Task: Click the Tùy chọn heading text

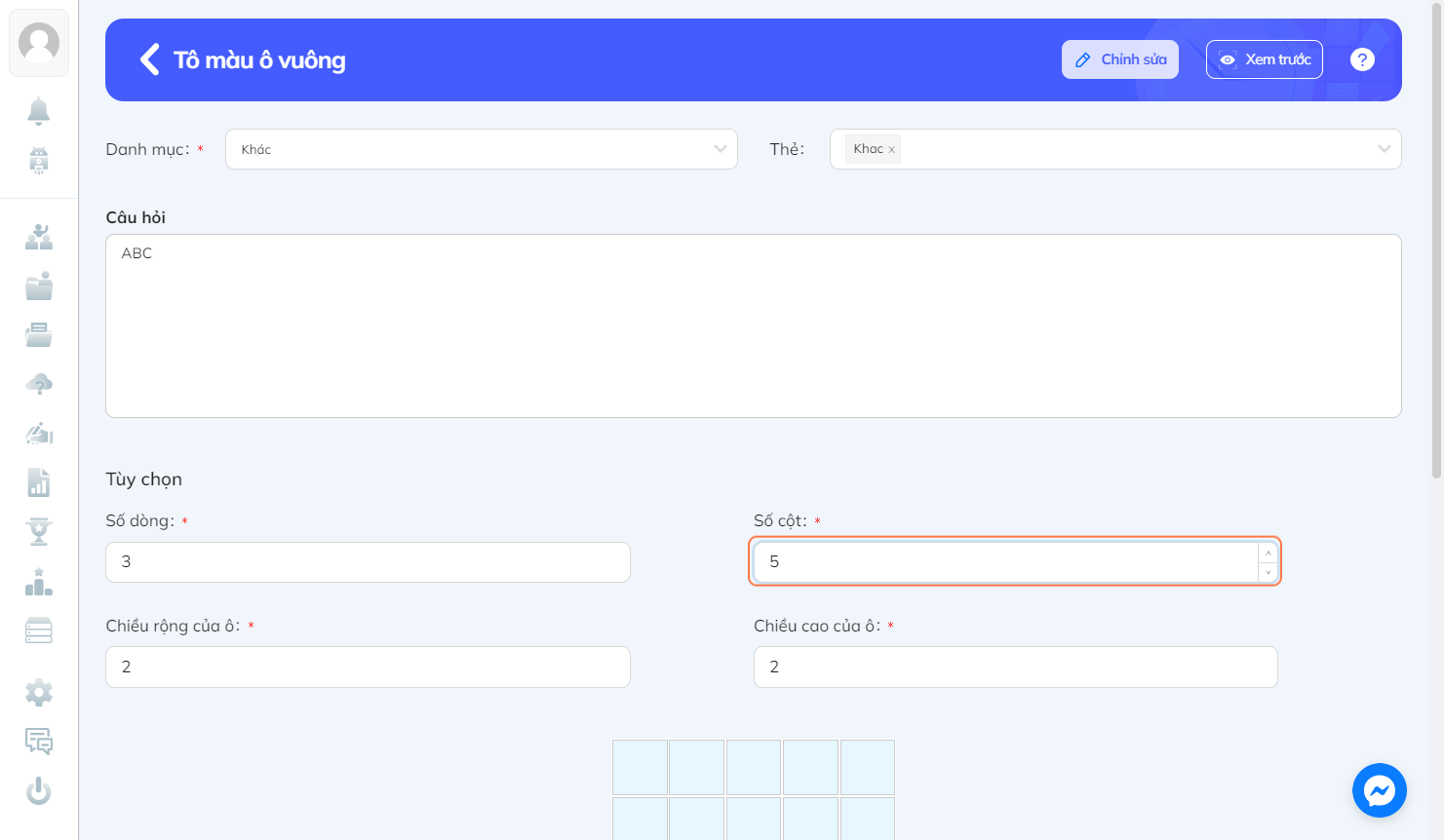Action: click(144, 479)
